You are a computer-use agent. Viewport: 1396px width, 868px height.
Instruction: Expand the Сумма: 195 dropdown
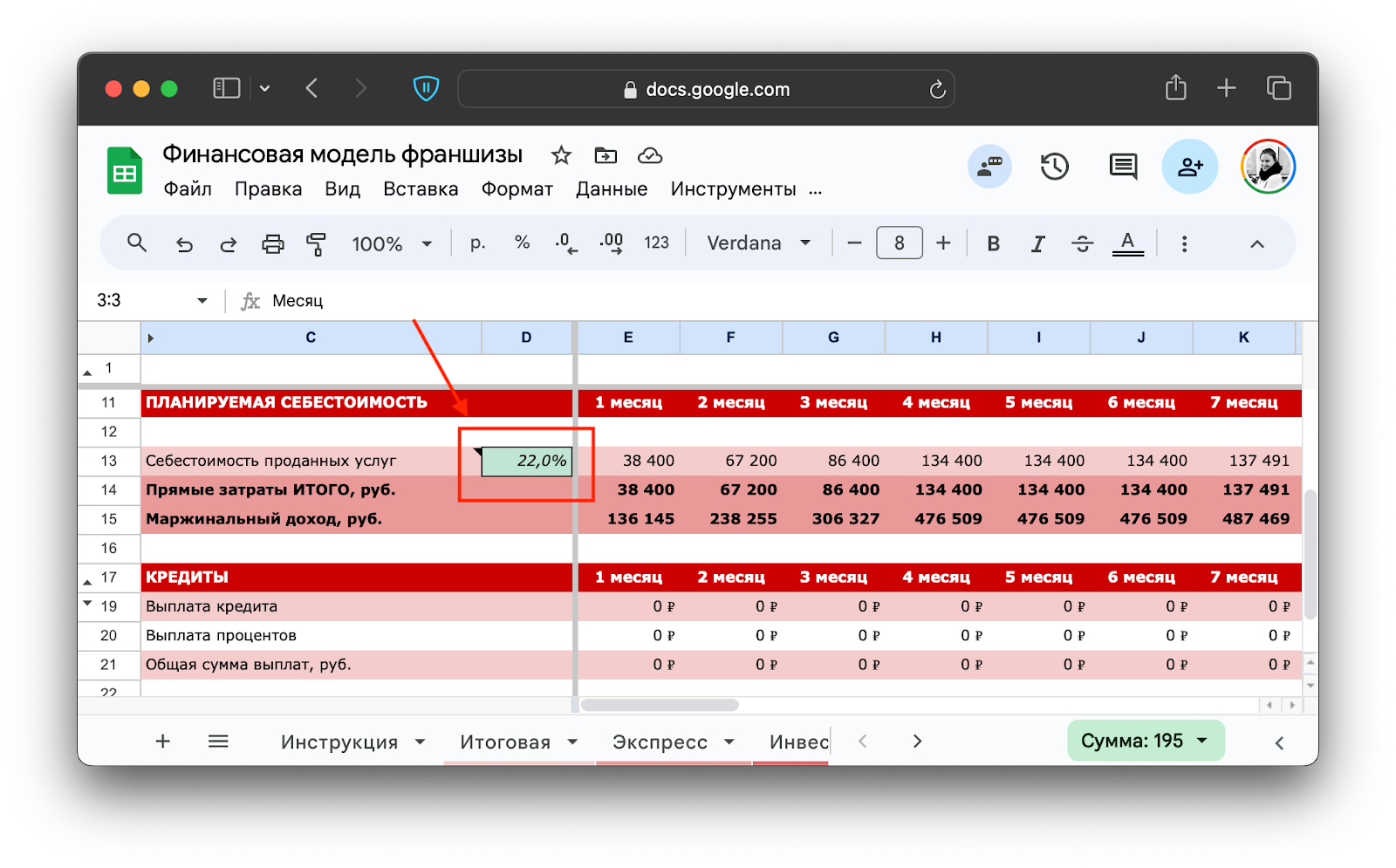point(1146,741)
